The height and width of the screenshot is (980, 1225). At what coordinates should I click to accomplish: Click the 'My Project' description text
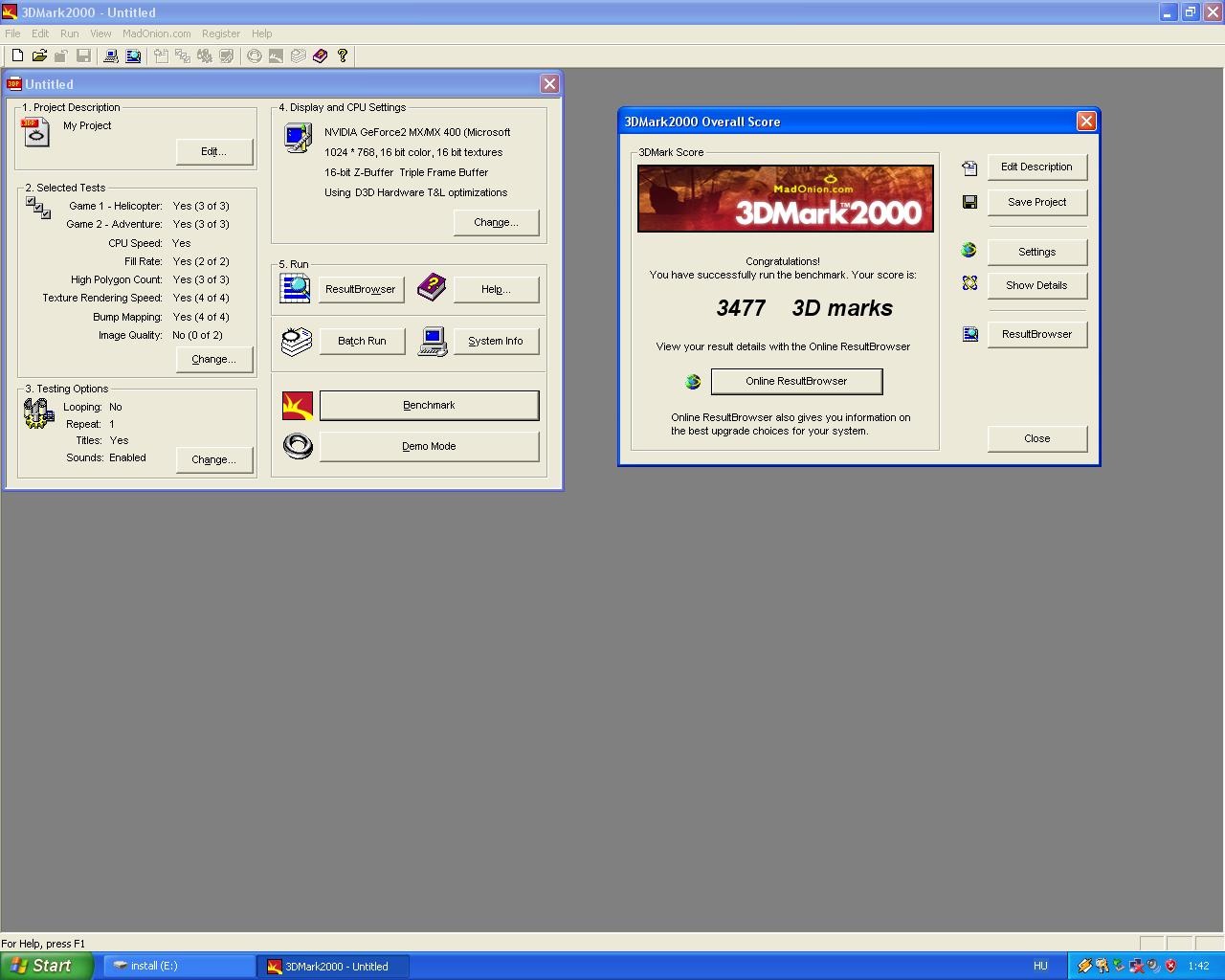[x=87, y=125]
